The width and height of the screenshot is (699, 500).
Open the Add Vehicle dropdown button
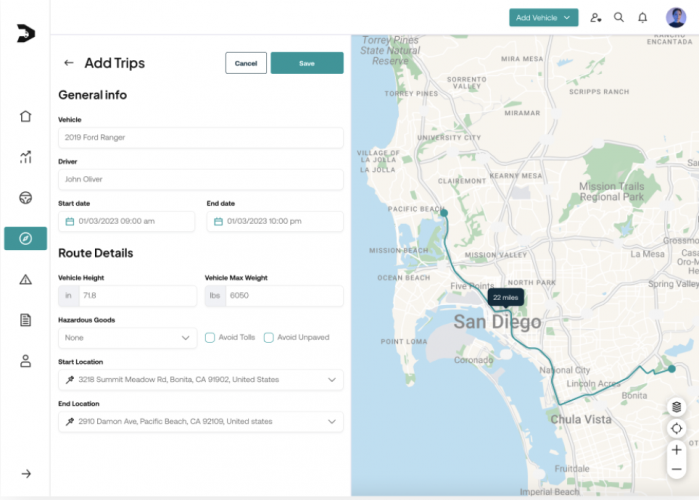pyautogui.click(x=543, y=17)
